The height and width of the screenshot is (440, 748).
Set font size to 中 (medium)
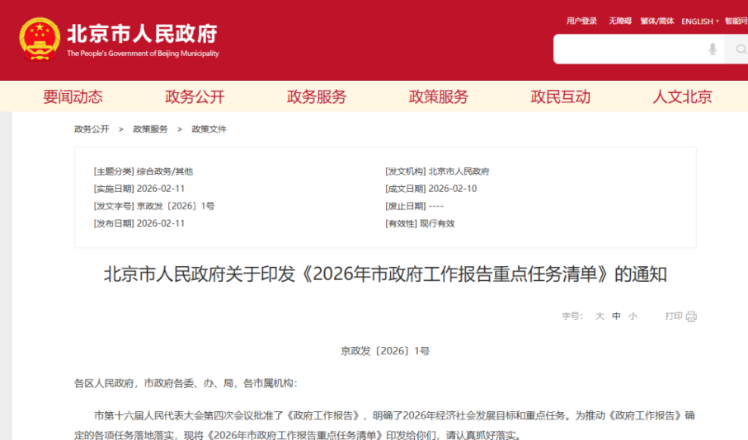617,316
